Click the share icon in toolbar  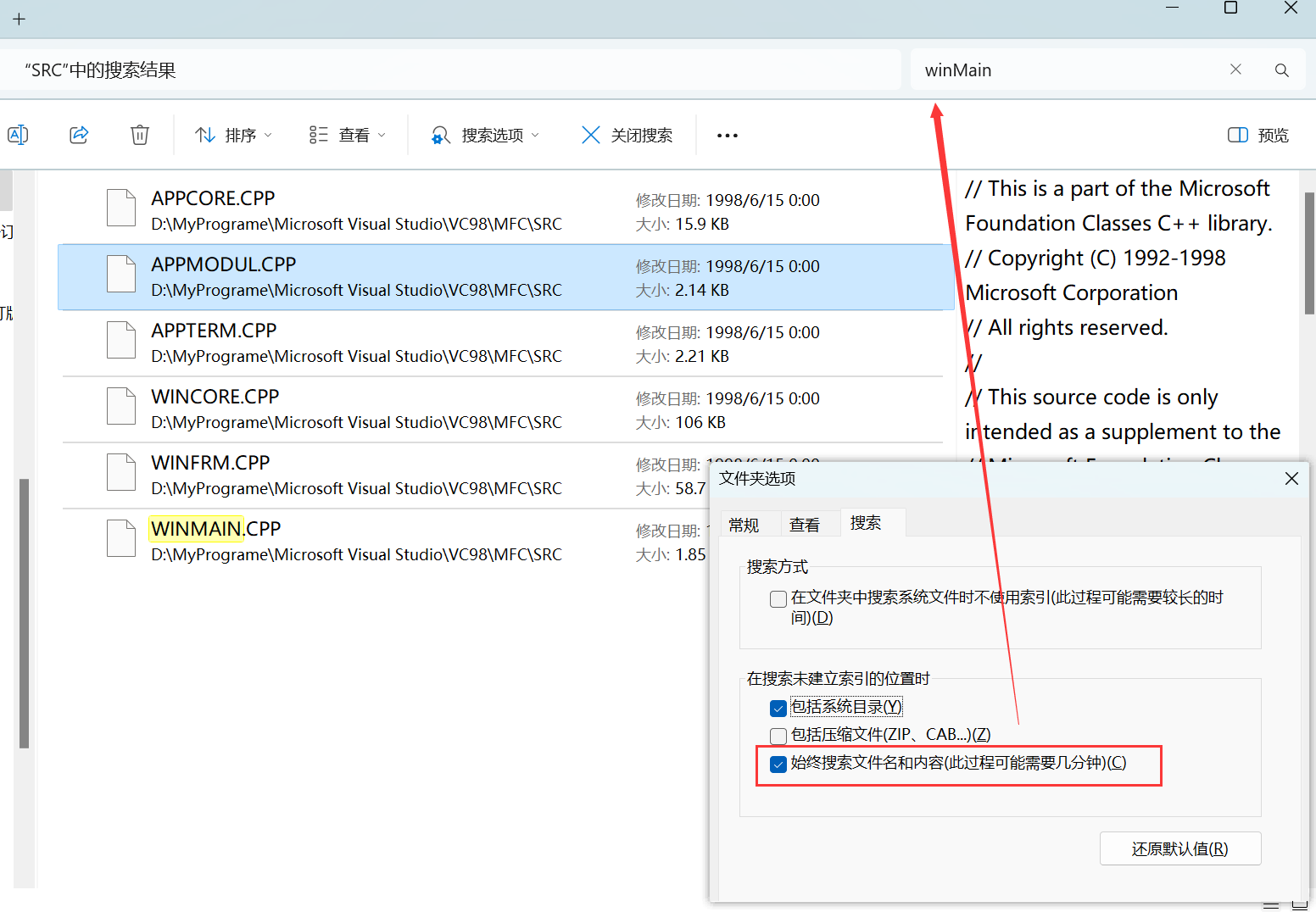click(79, 135)
